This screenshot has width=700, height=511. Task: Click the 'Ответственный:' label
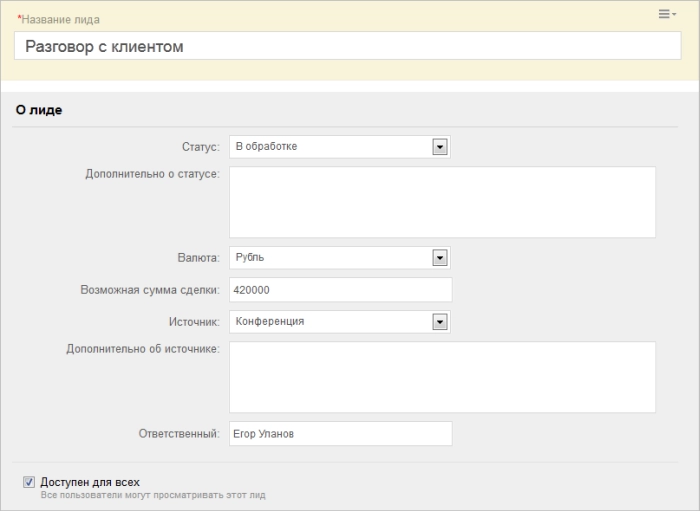click(x=178, y=434)
